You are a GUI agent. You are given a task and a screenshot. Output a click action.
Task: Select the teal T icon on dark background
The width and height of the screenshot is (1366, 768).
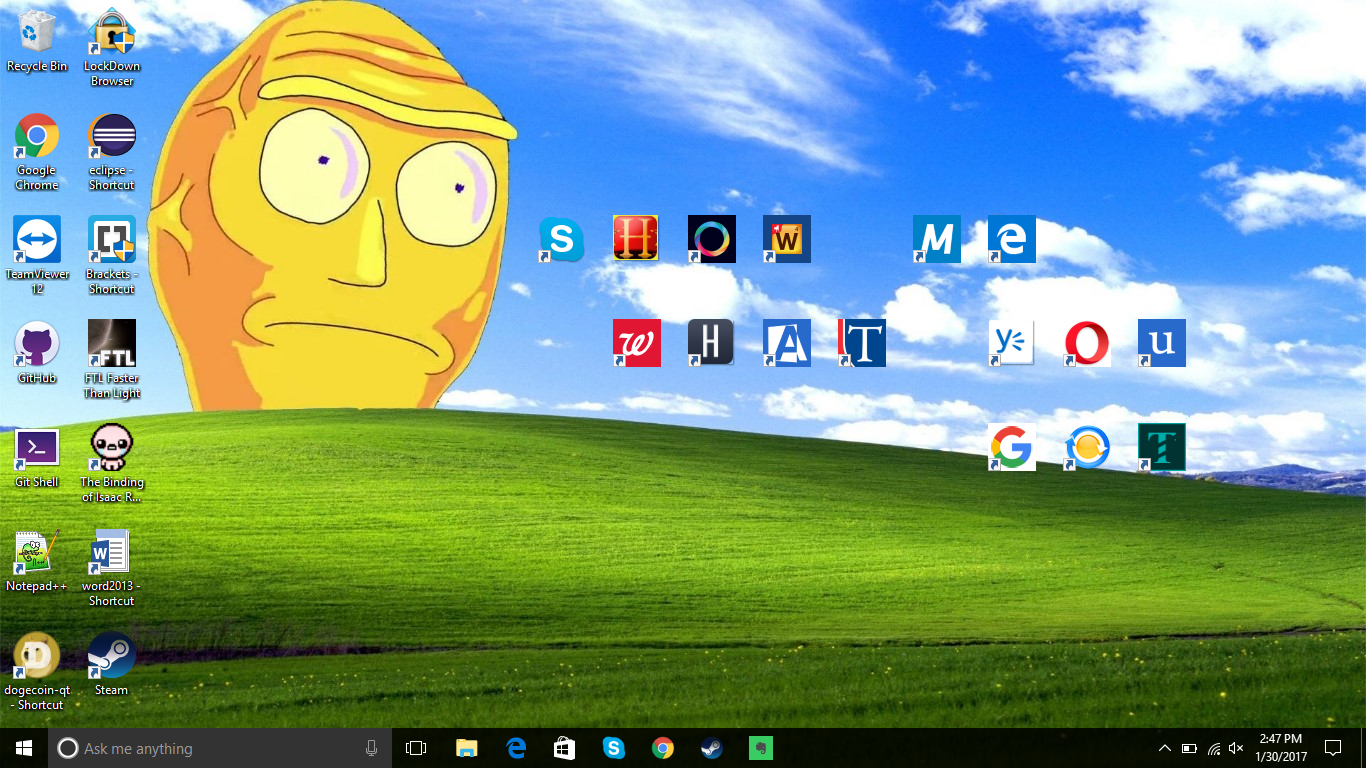[1162, 447]
